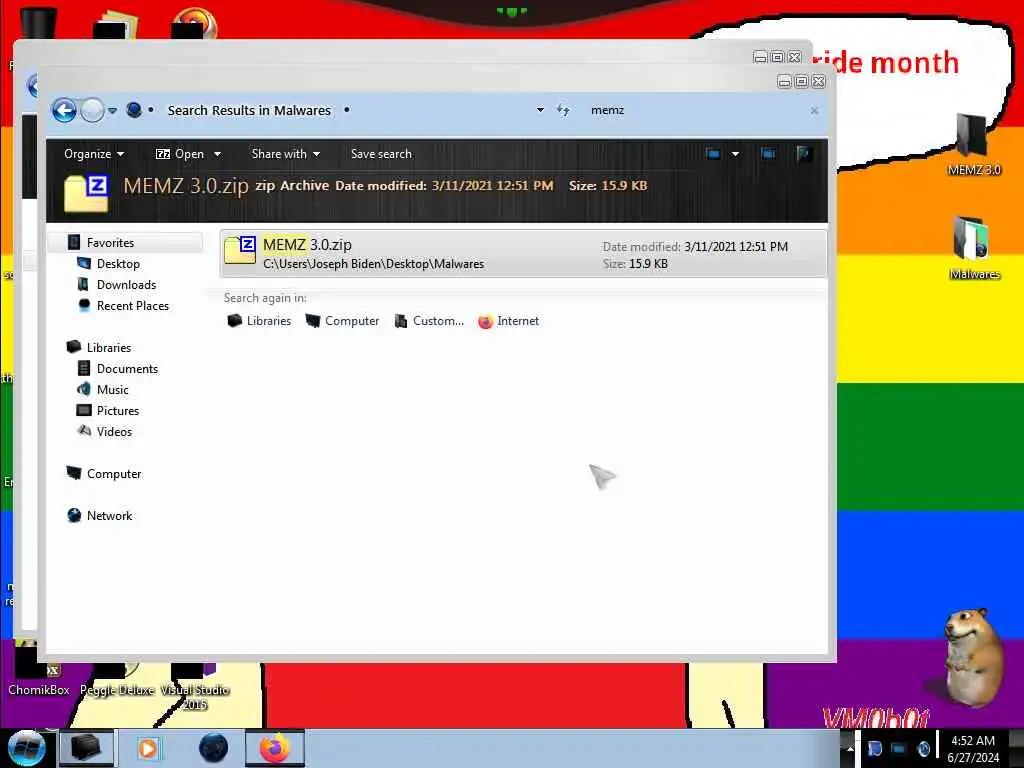Click the Malwares desktop folder
Screen dimensions: 1024x768
[x=974, y=249]
